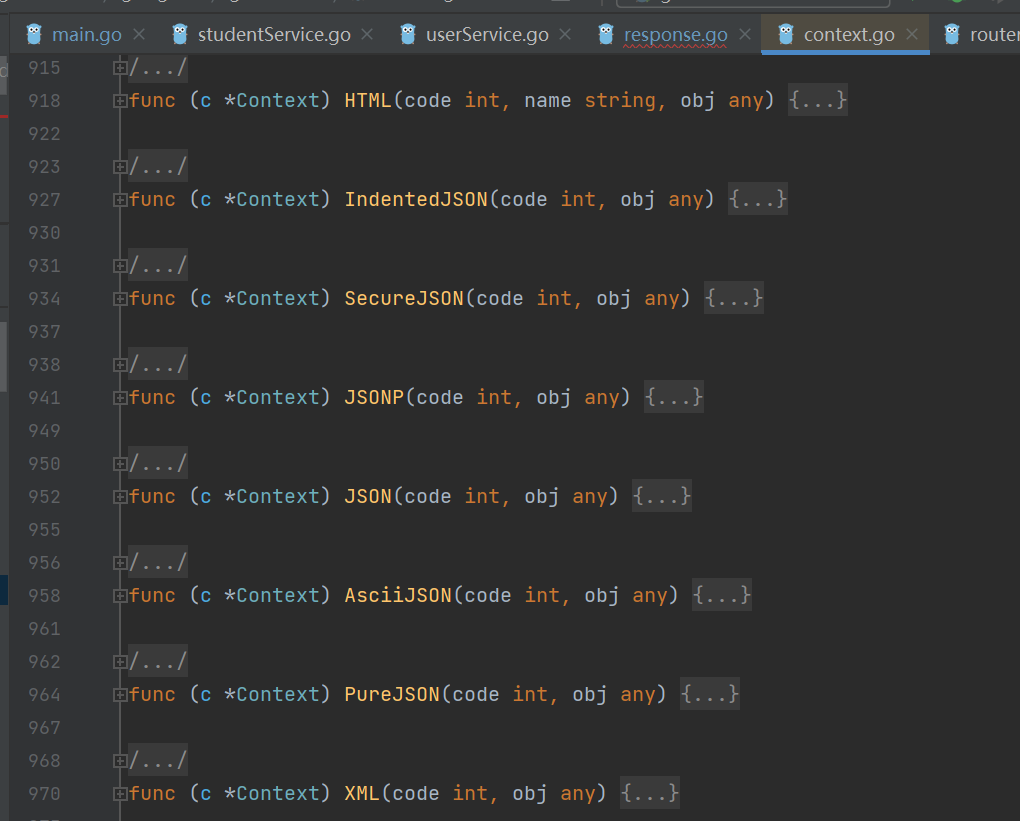Switch to the main.go tab
This screenshot has width=1020, height=821.
pos(86,35)
